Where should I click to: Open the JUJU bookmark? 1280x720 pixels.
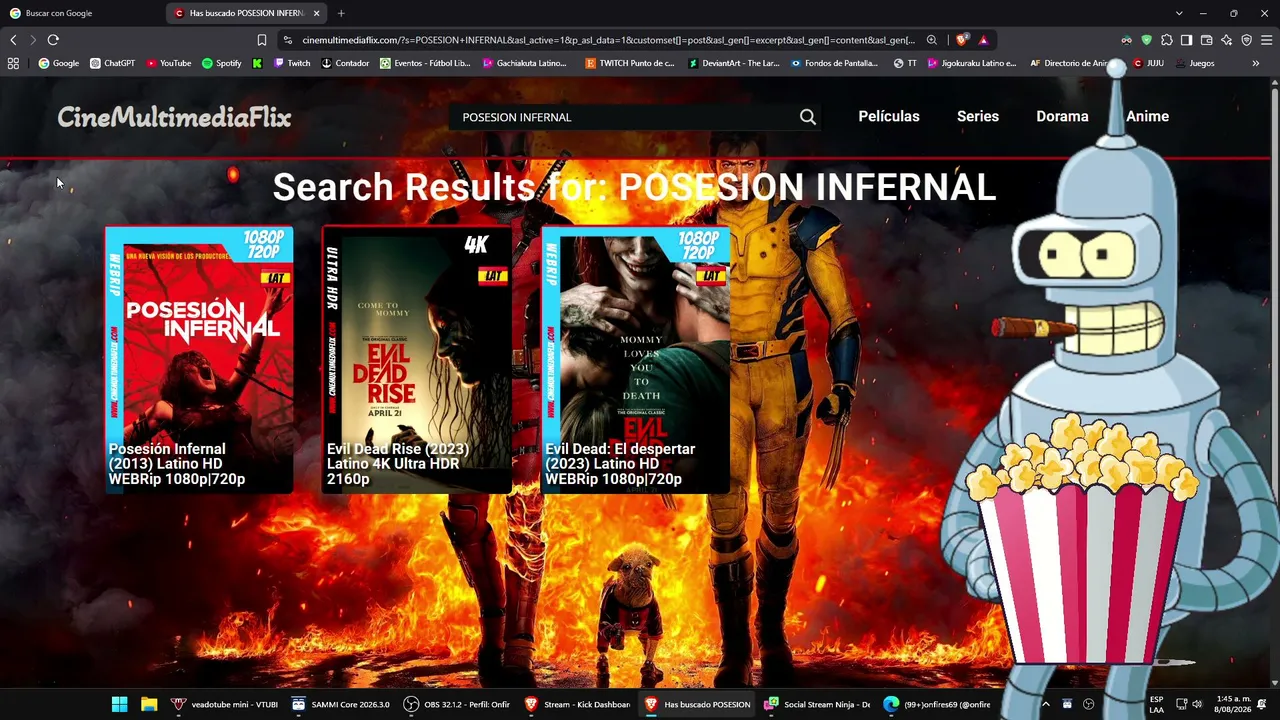point(1148,63)
